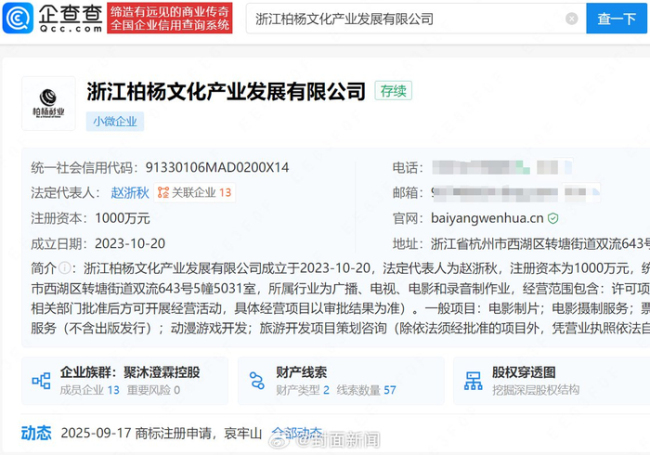
Task: Open the 全部动态 link
Action: 297,433
